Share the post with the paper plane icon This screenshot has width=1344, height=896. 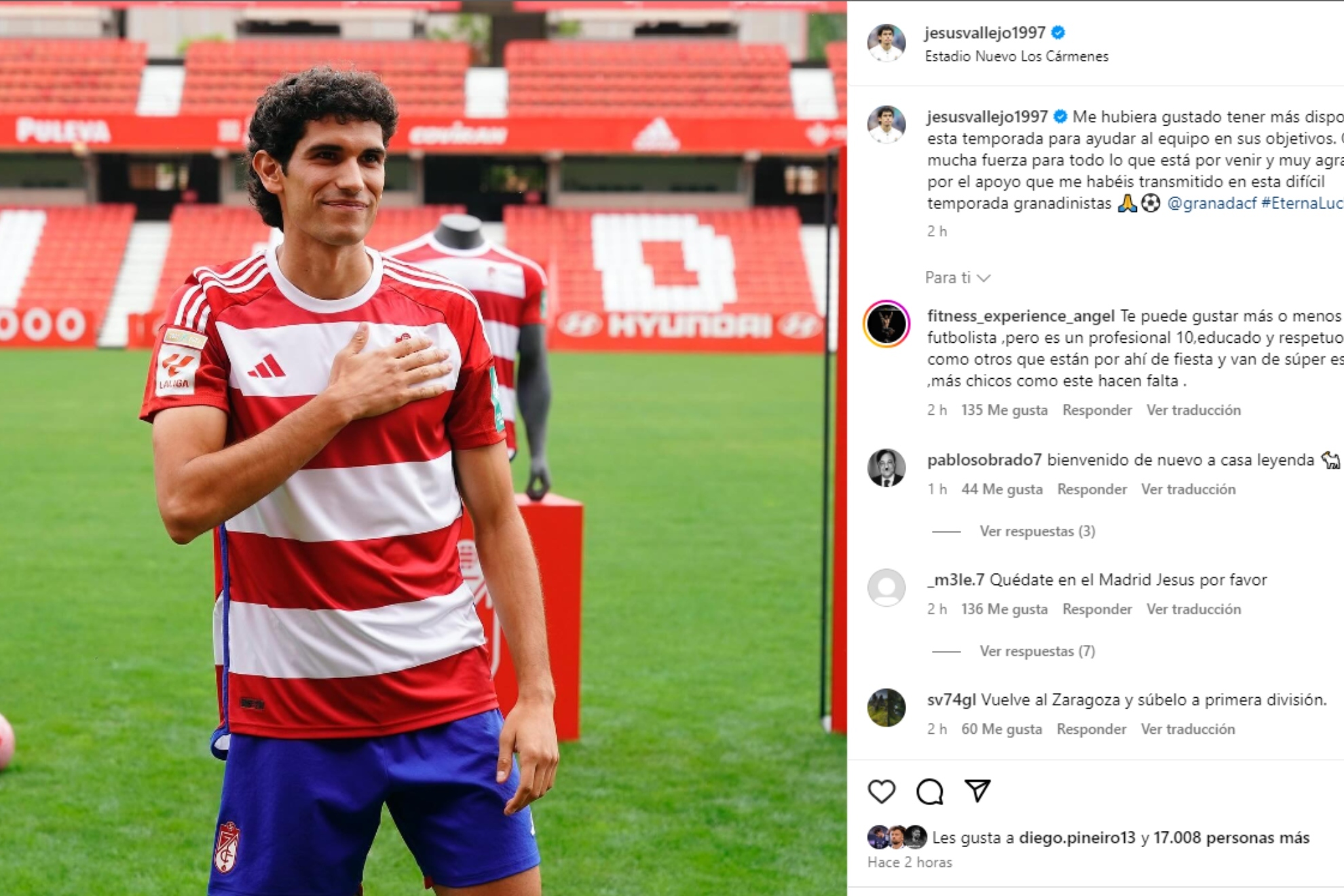tap(977, 791)
